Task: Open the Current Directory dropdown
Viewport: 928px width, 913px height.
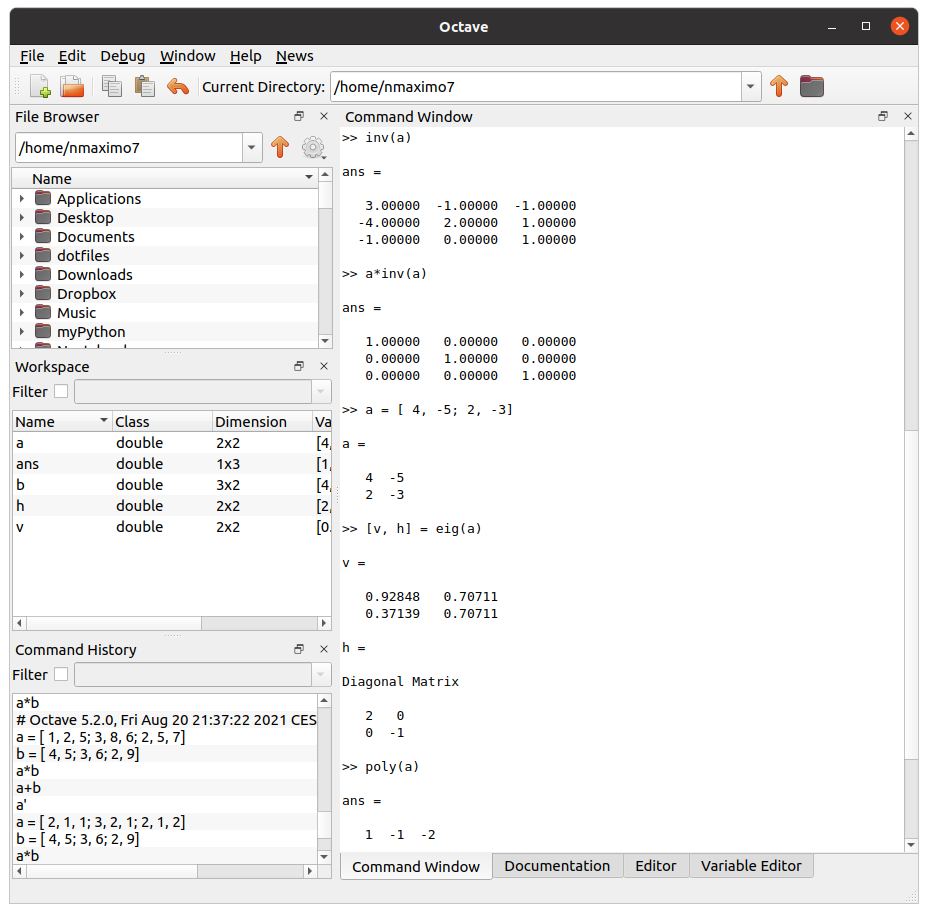Action: [751, 87]
